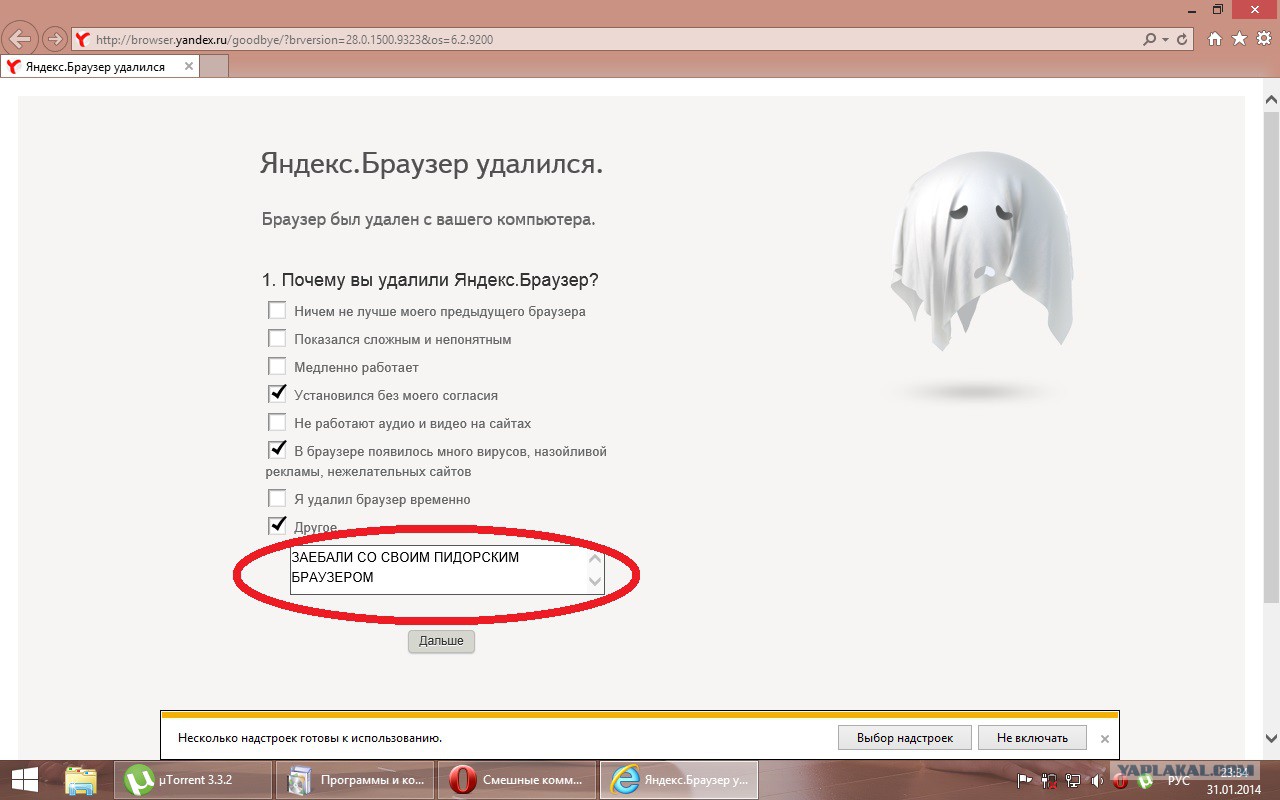Screen dimensions: 1280x800
Task: Click the page scrollbar down arrow
Action: tap(1271, 738)
